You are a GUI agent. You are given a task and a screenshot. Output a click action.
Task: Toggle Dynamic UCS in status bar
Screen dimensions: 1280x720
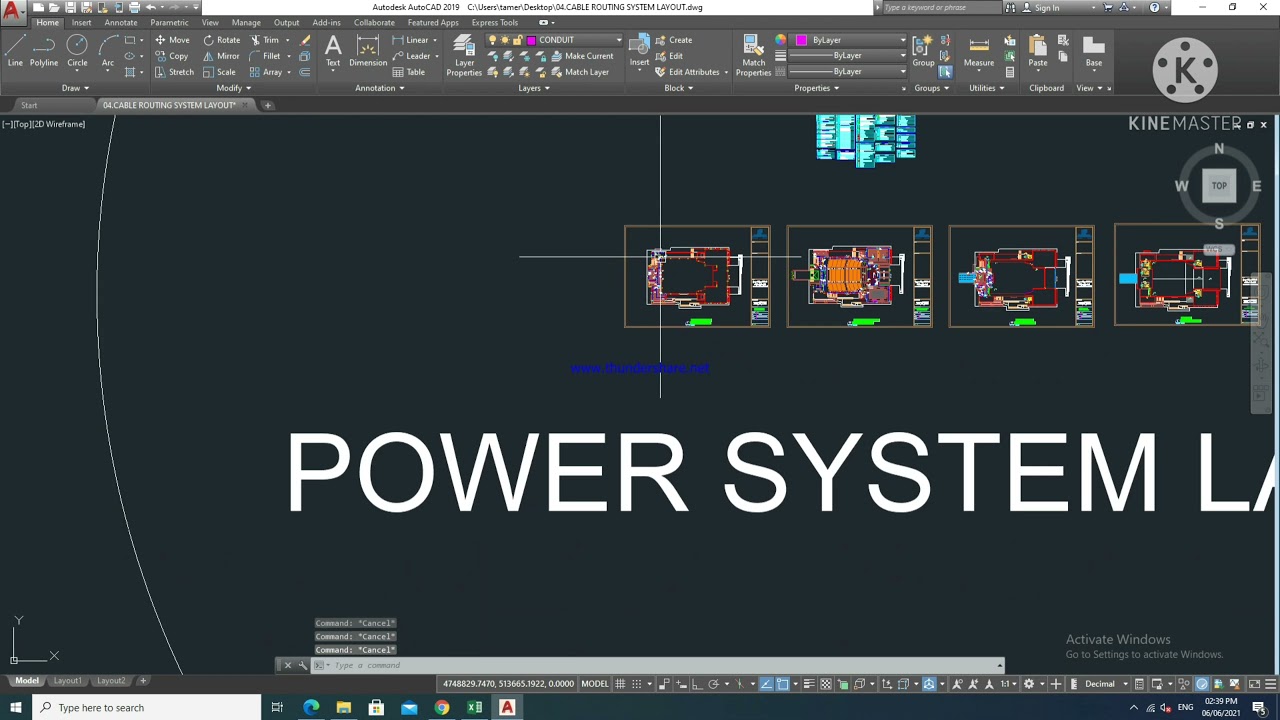tap(887, 684)
